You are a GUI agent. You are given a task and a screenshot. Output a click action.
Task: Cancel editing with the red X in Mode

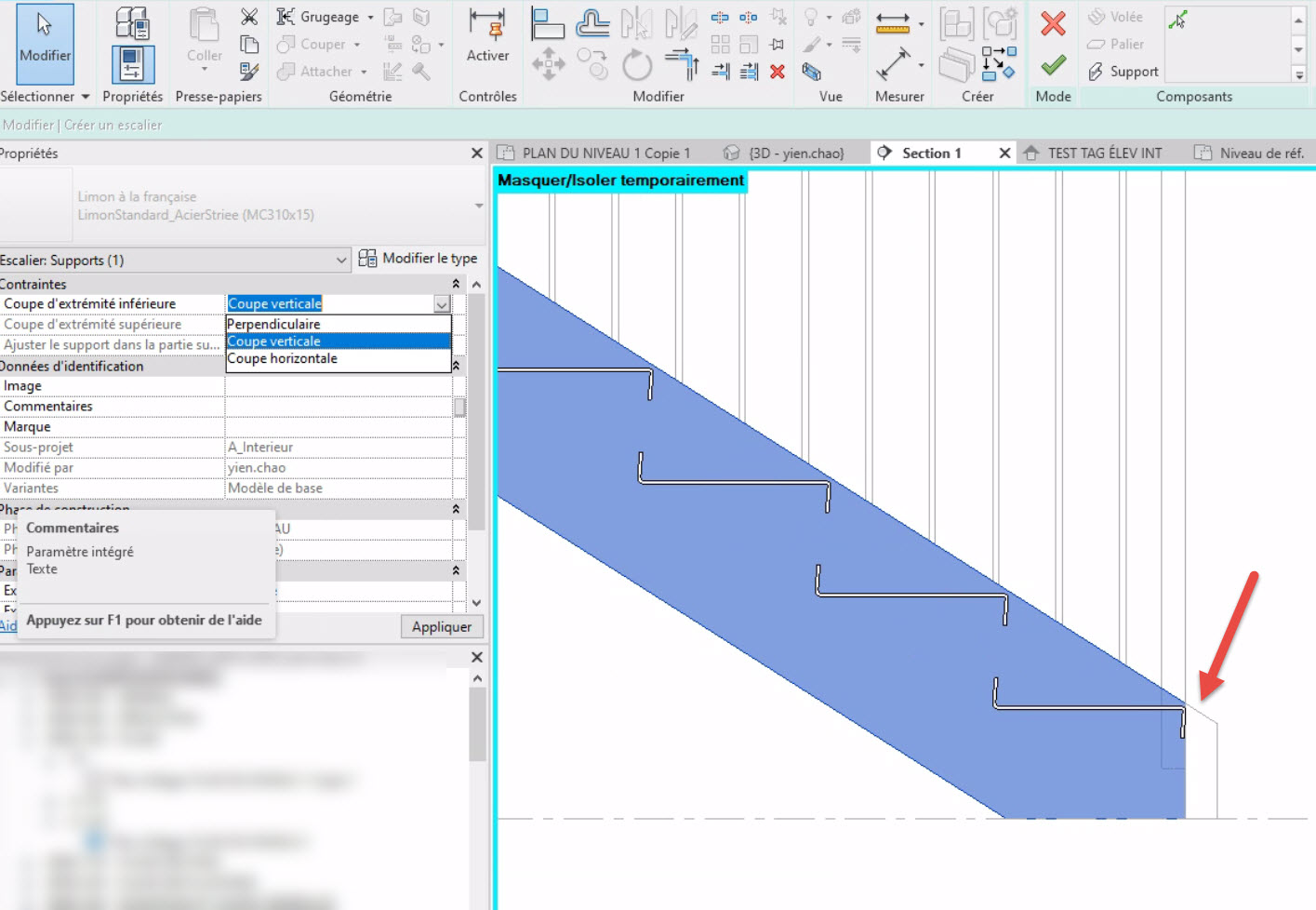1052,26
